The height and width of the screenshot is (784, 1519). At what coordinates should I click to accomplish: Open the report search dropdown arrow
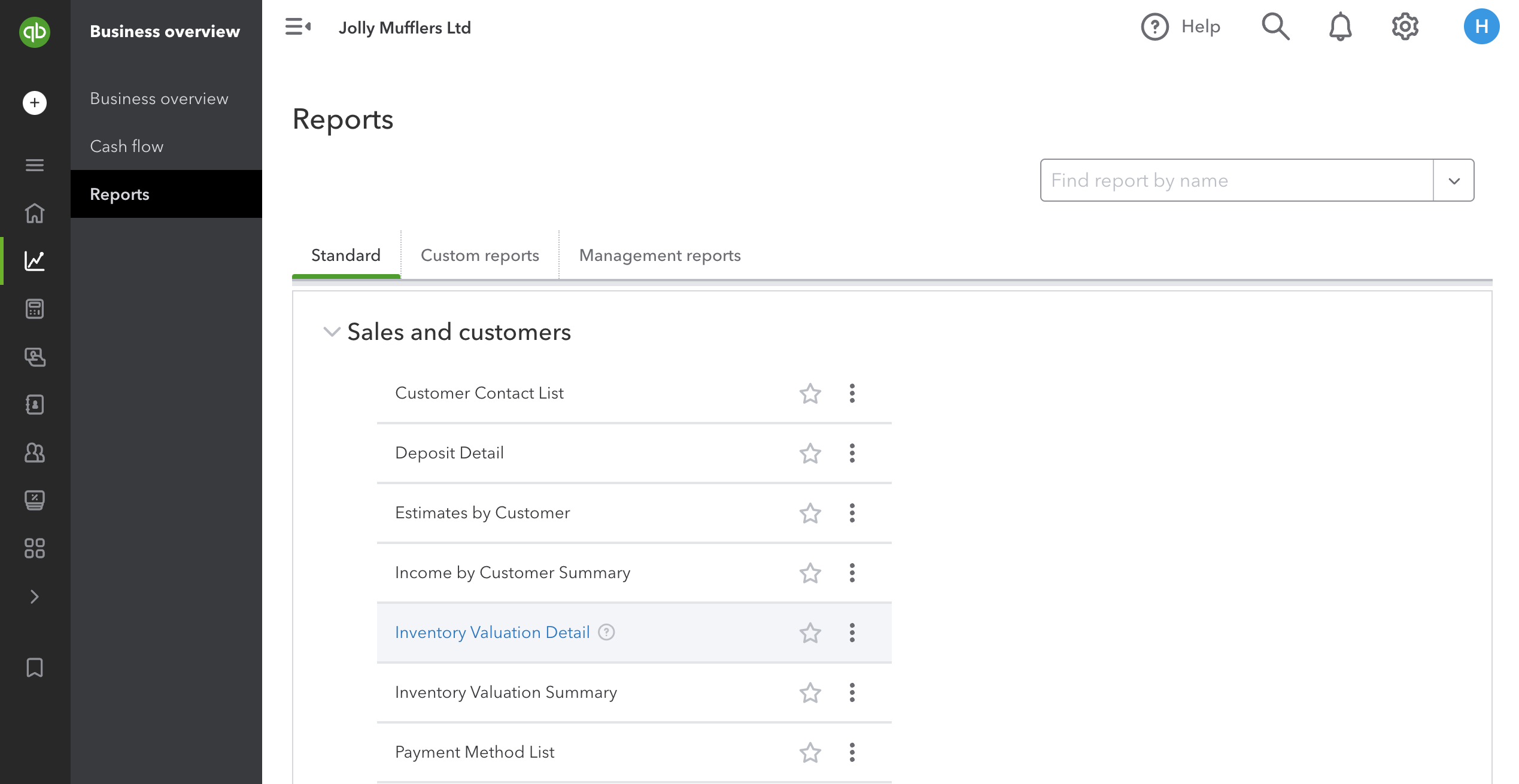[1453, 180]
